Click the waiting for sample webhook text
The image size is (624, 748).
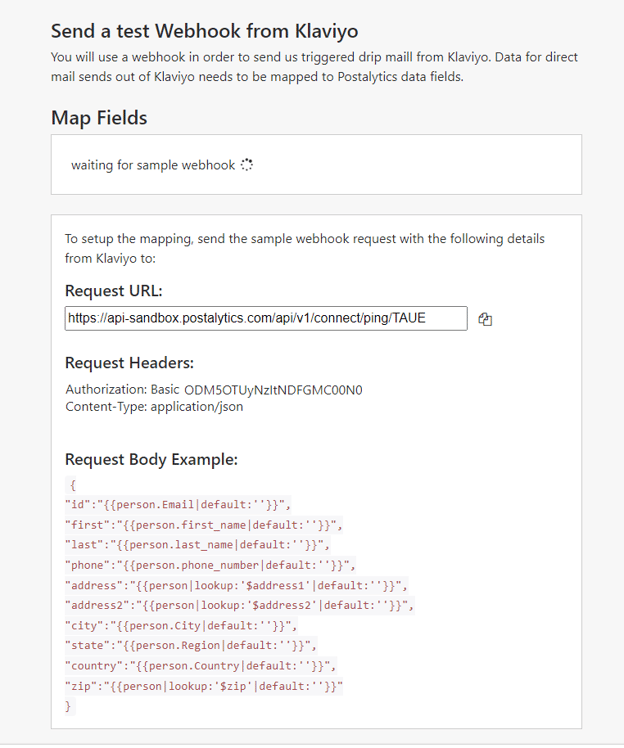pos(153,165)
